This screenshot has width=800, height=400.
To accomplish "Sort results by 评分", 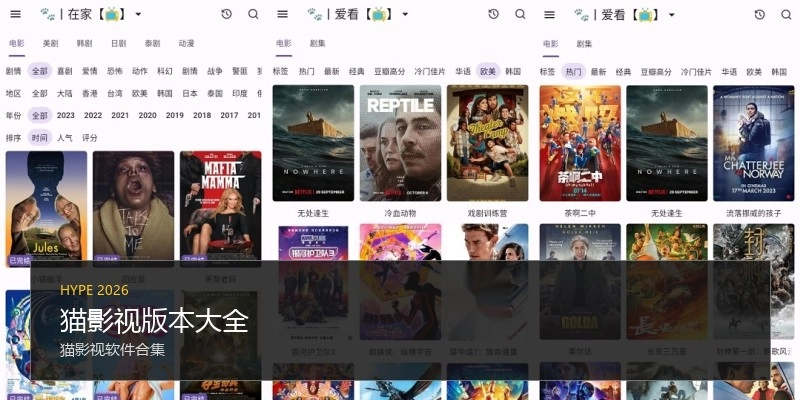I will [x=89, y=138].
